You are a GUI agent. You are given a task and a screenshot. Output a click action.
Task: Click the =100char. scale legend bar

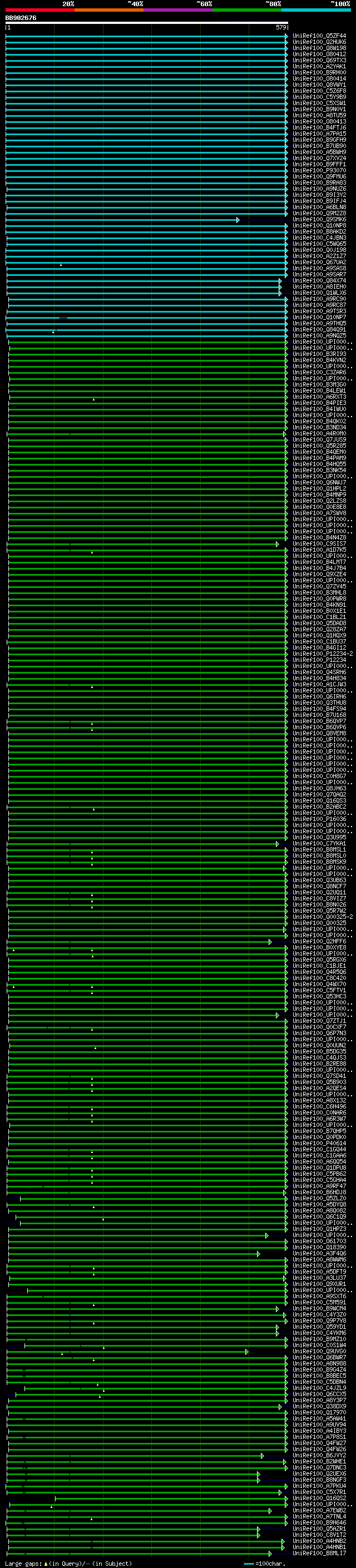click(x=249, y=1564)
